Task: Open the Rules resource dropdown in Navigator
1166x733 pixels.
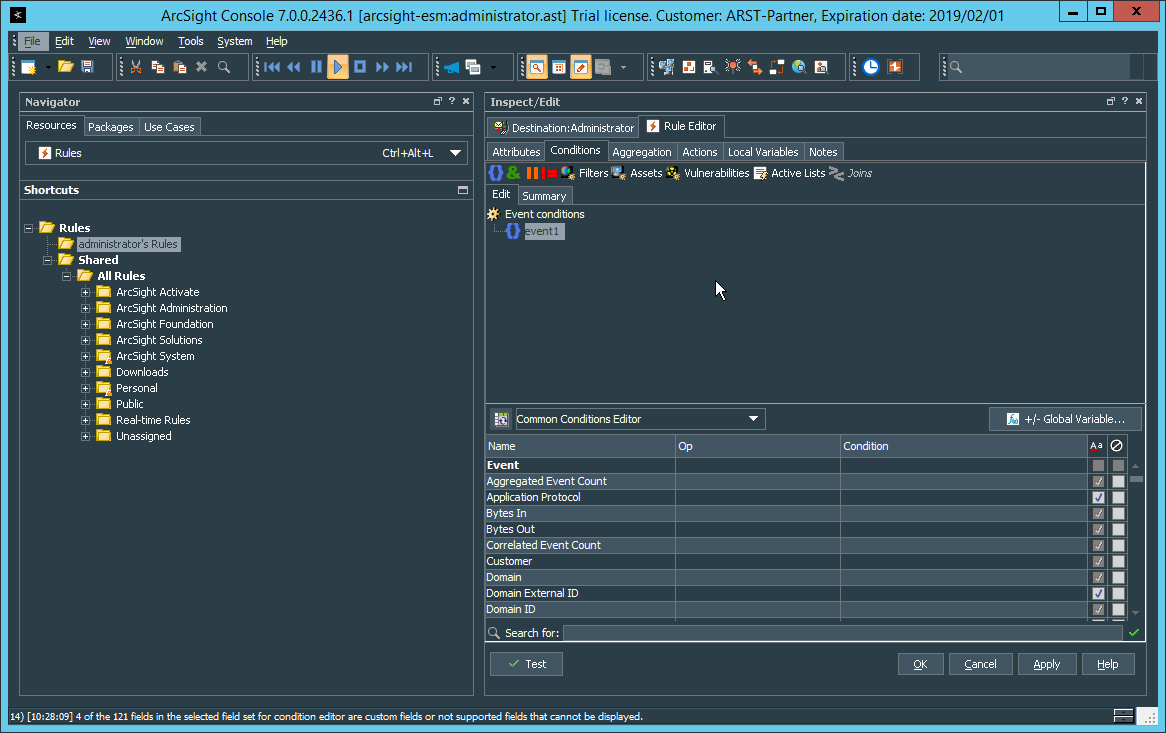Action: click(x=456, y=153)
